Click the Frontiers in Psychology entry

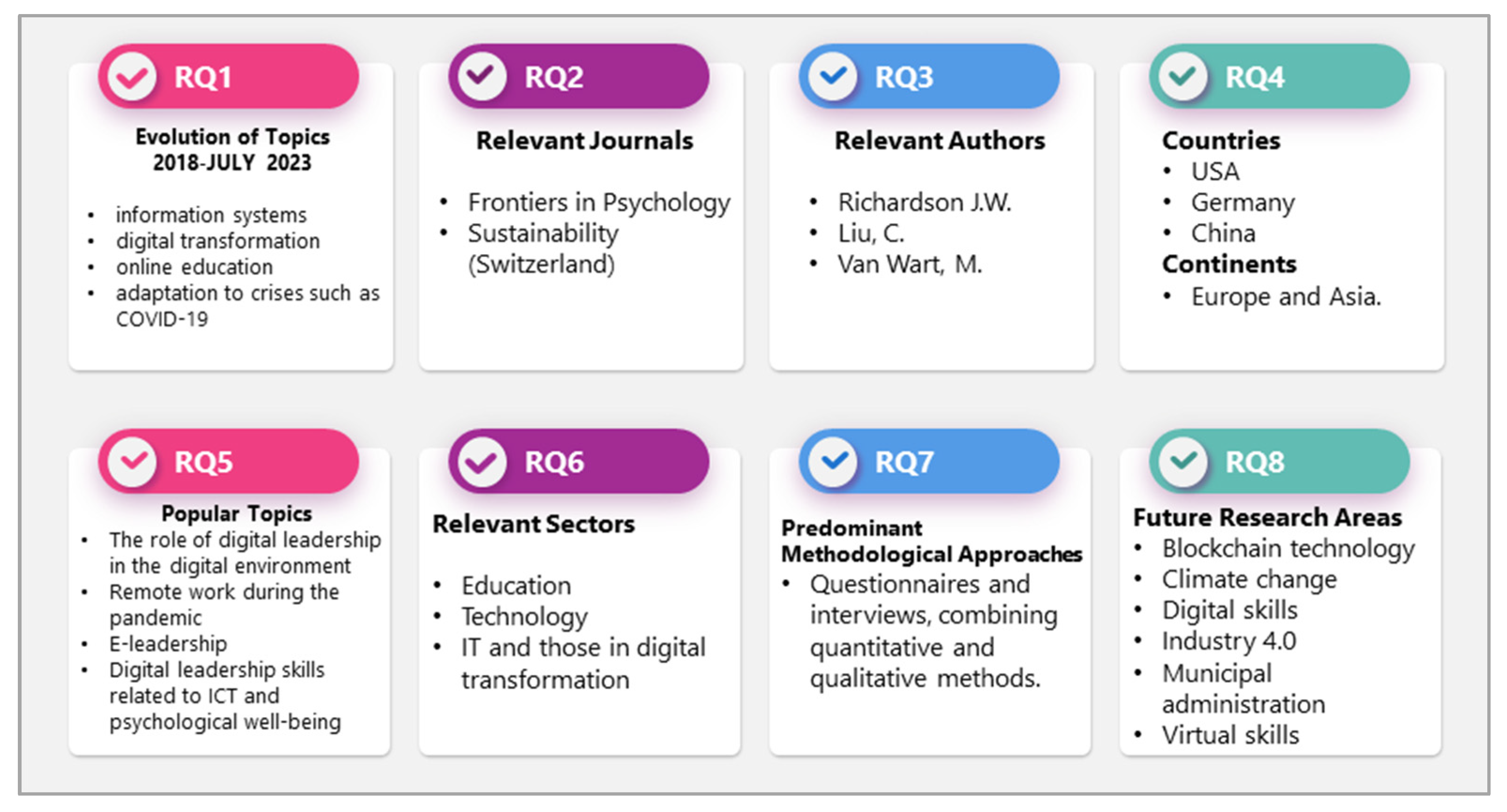(598, 203)
